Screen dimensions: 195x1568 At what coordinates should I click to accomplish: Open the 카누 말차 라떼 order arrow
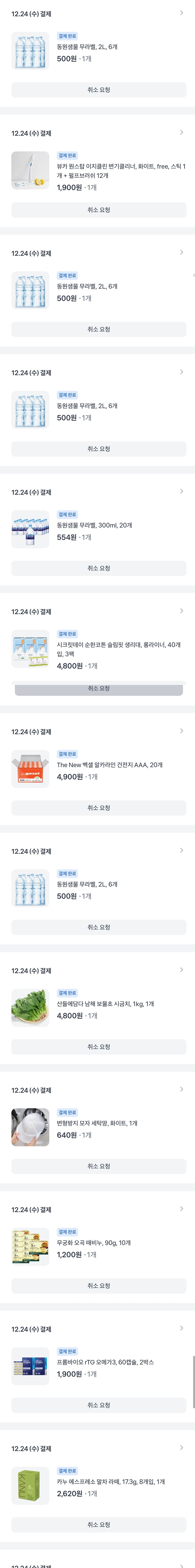coord(181,1448)
